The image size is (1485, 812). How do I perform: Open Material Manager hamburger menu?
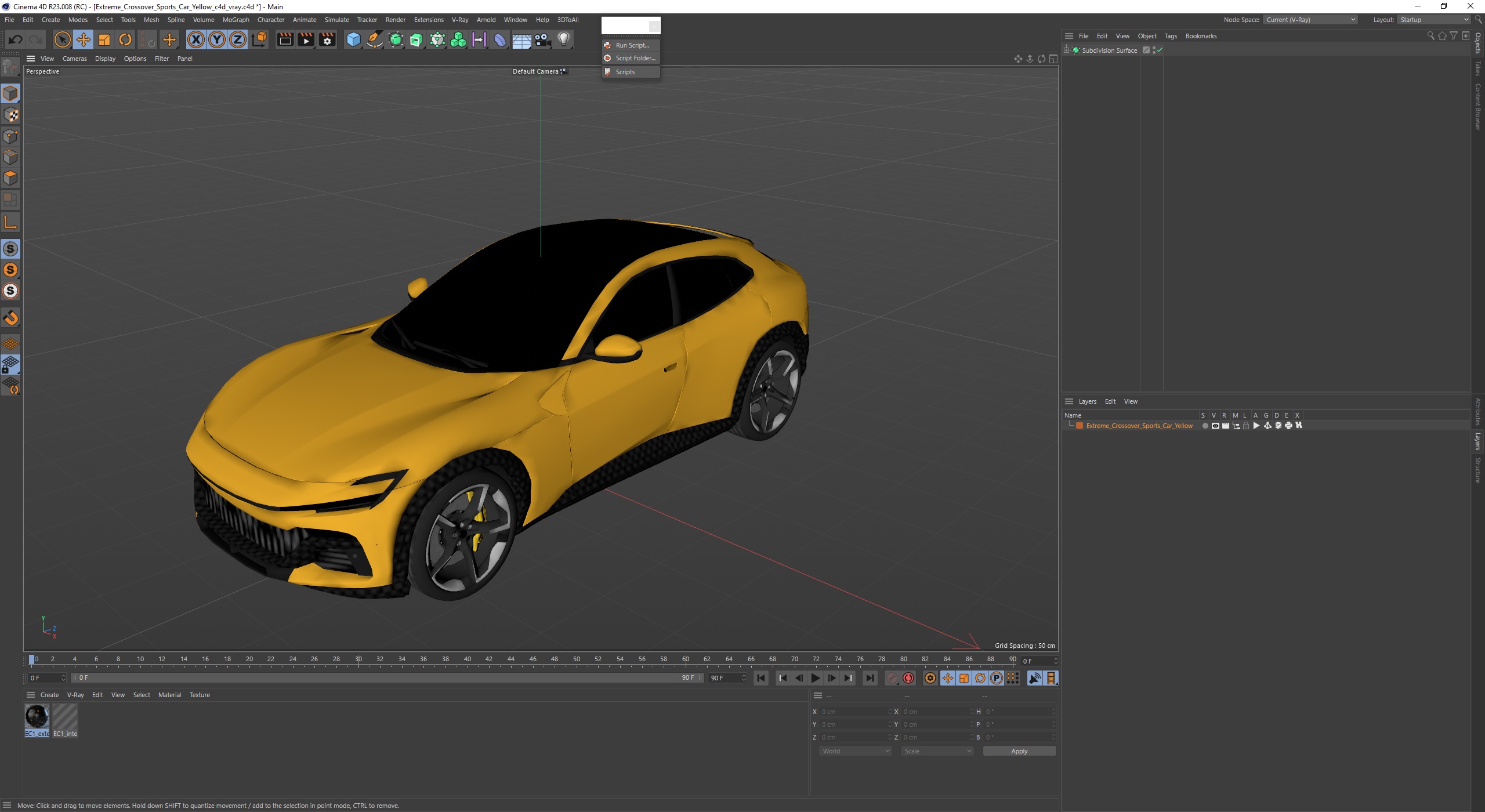coord(31,695)
